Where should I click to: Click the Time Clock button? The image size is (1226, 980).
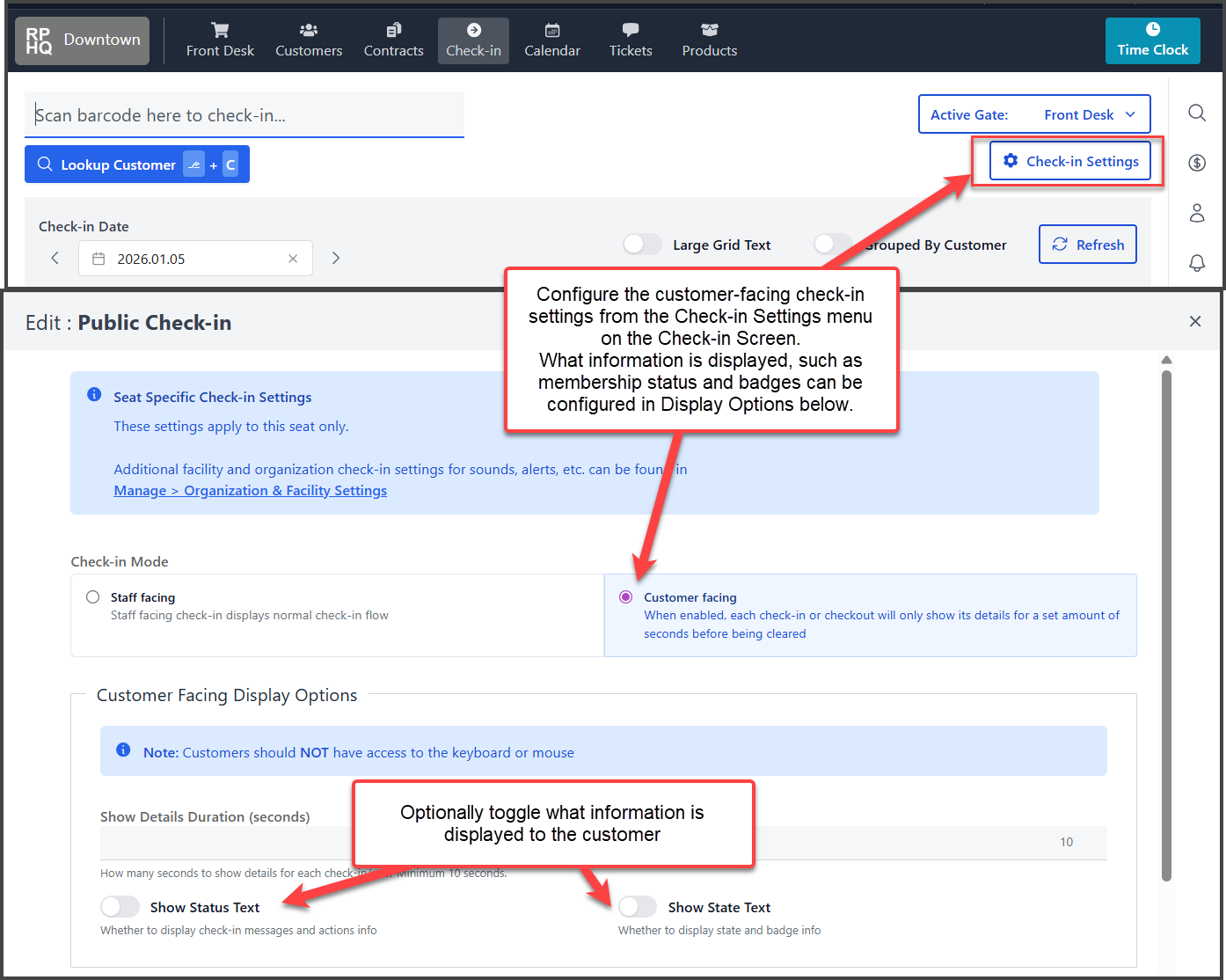pyautogui.click(x=1152, y=40)
